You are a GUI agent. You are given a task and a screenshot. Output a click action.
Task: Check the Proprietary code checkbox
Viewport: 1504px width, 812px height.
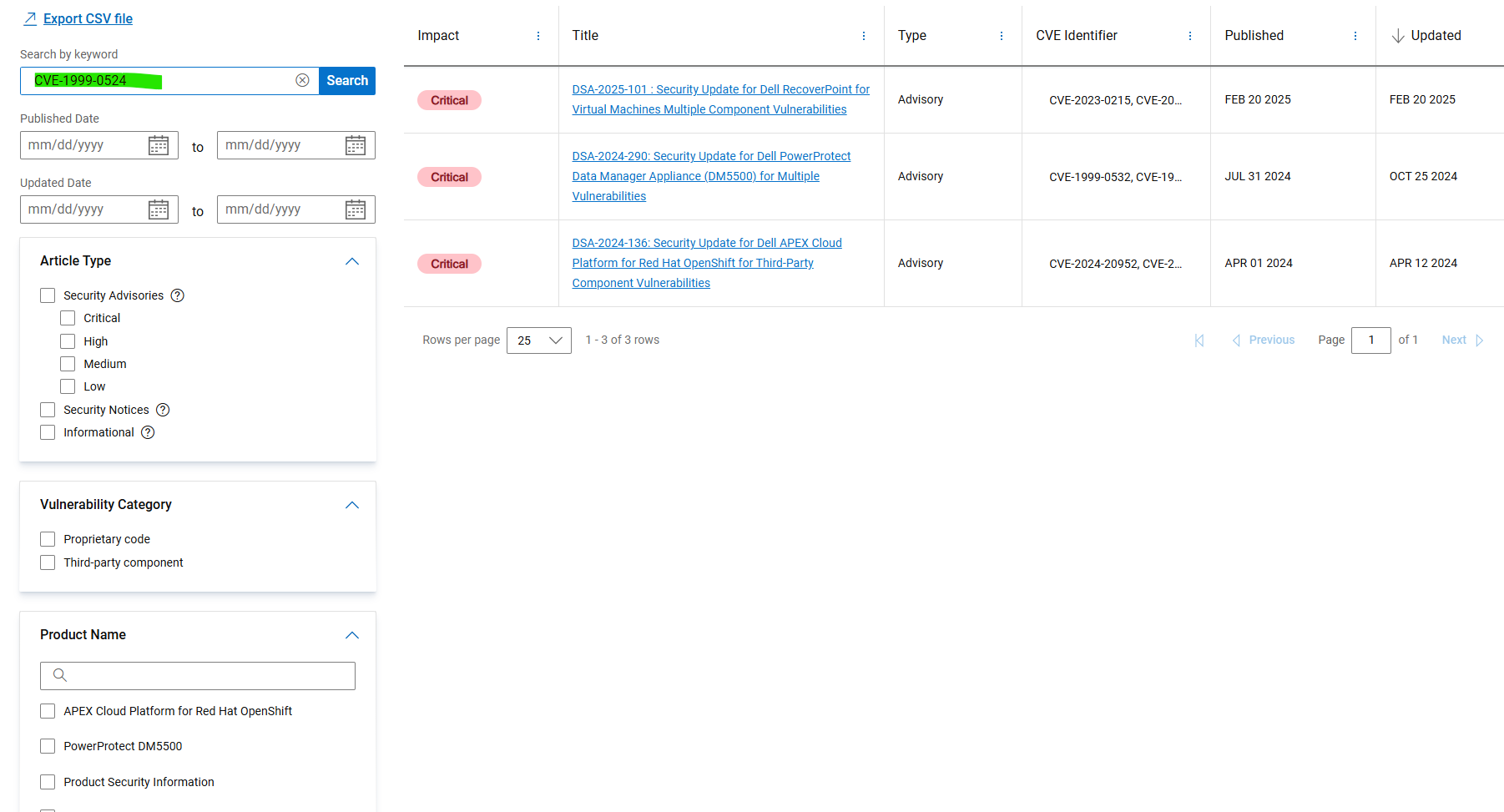coord(48,539)
